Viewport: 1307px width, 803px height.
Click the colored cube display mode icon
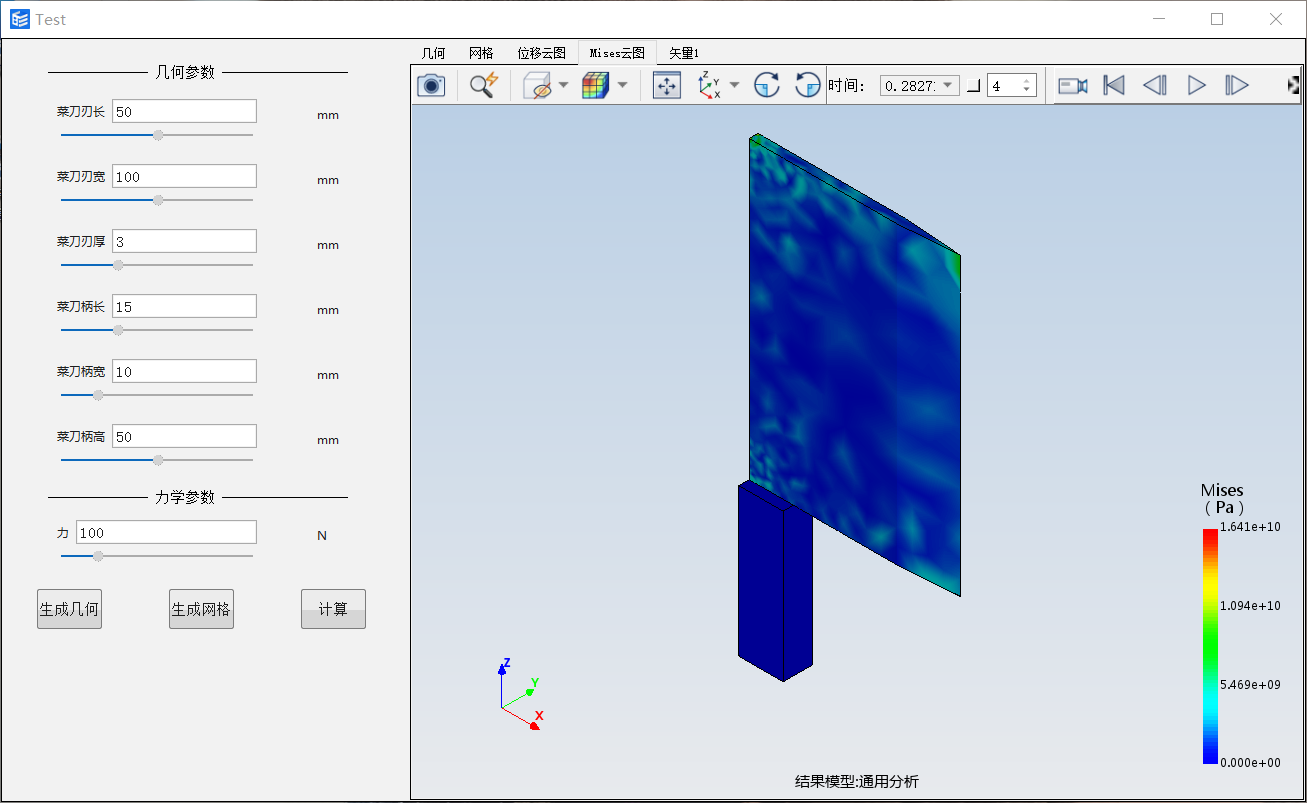[x=596, y=85]
